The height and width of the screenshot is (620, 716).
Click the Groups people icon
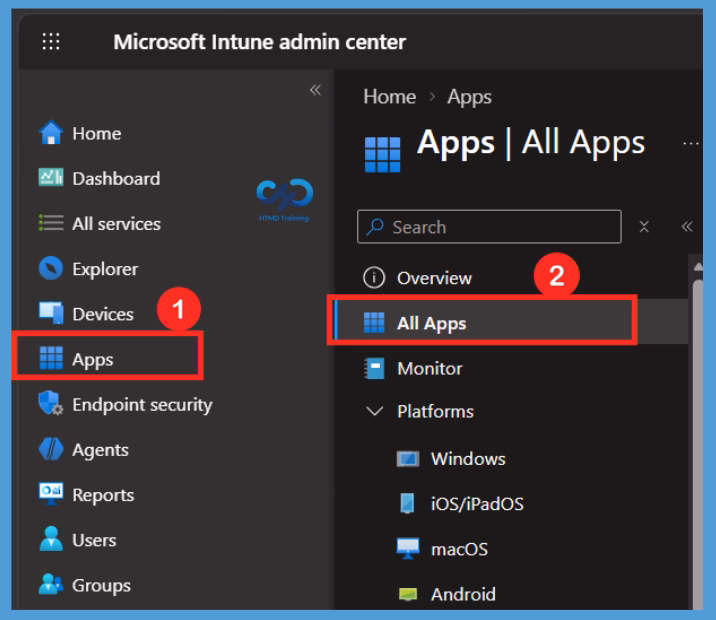coord(51,584)
